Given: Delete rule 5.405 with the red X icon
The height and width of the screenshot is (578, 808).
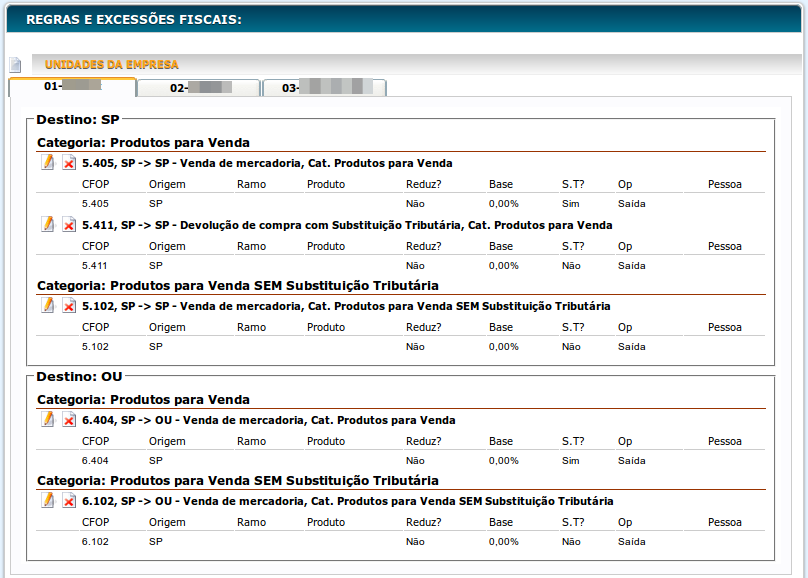Looking at the screenshot, I should (69, 163).
